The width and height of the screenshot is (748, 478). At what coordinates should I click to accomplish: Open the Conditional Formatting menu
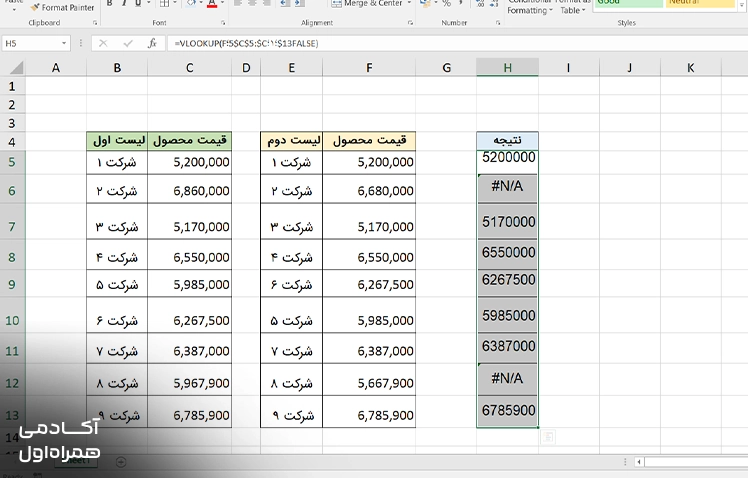tap(530, 7)
